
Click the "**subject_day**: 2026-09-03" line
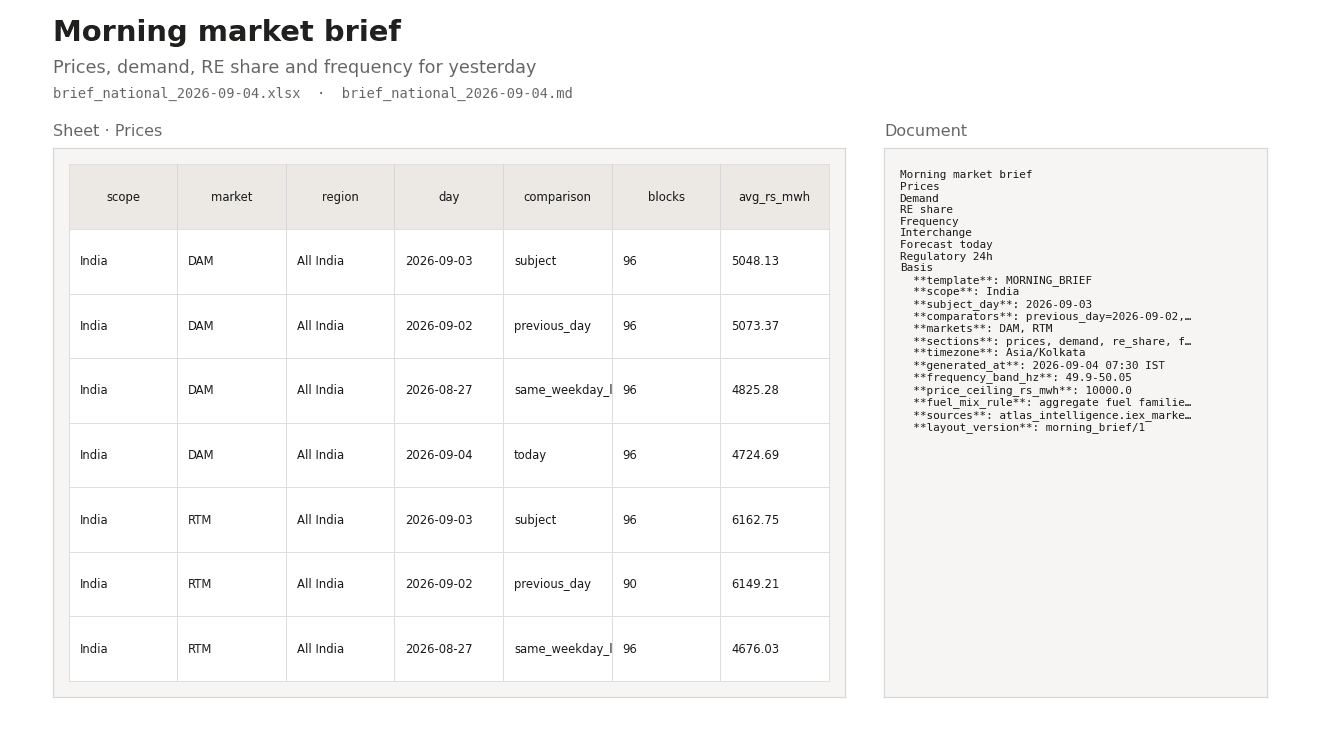pyautogui.click(x=1002, y=305)
